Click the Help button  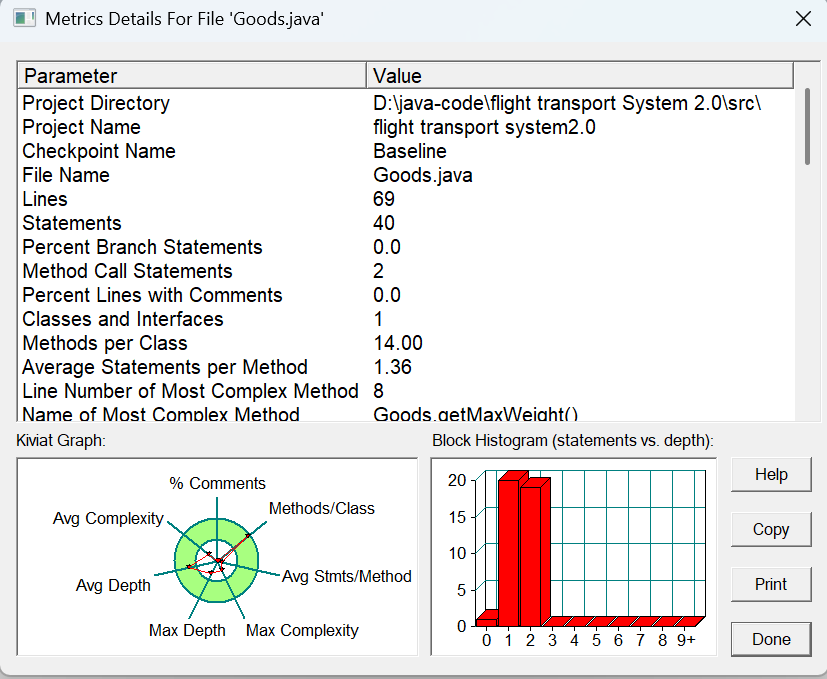(x=771, y=474)
